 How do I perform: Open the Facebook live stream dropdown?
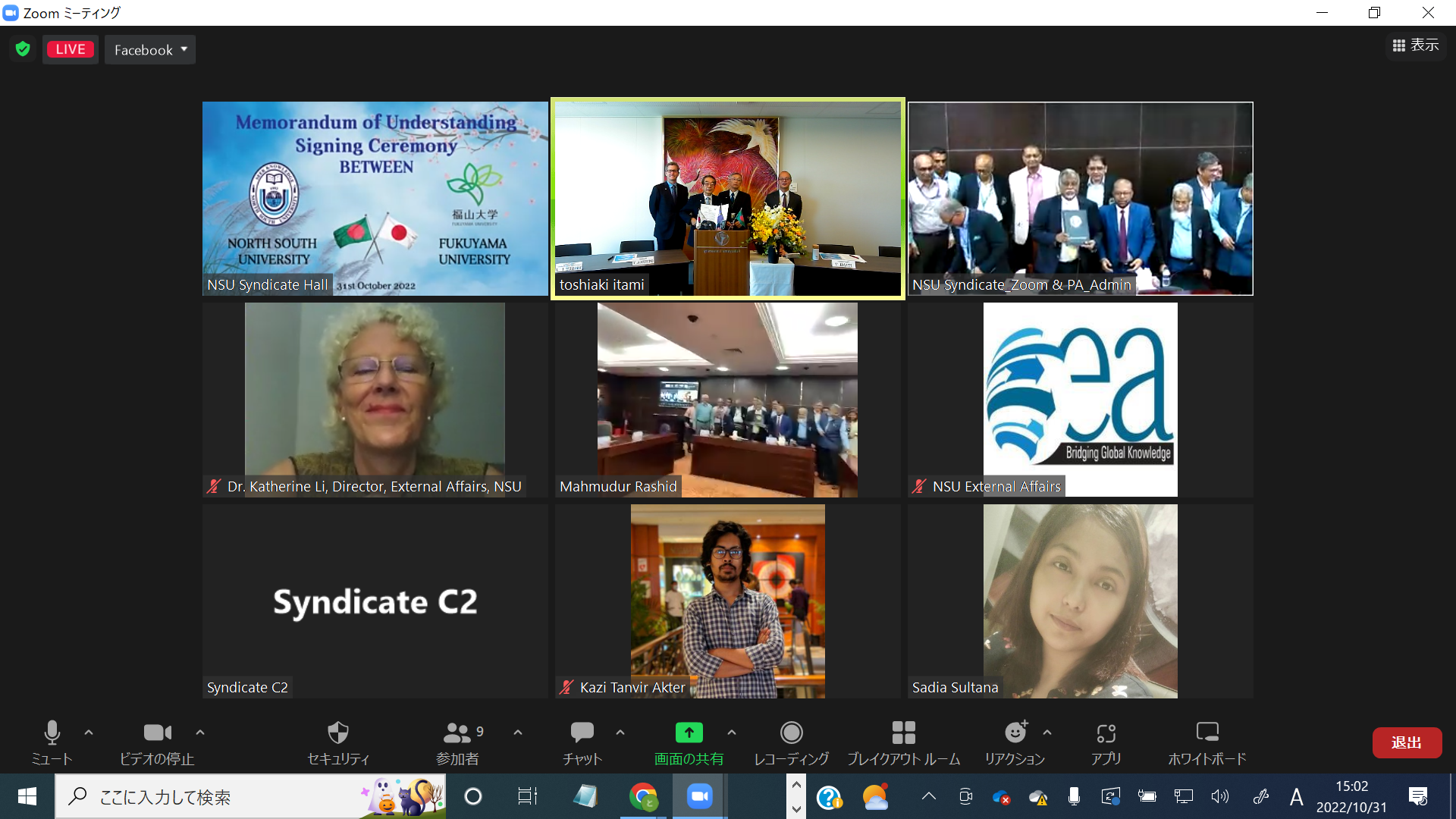tap(150, 50)
